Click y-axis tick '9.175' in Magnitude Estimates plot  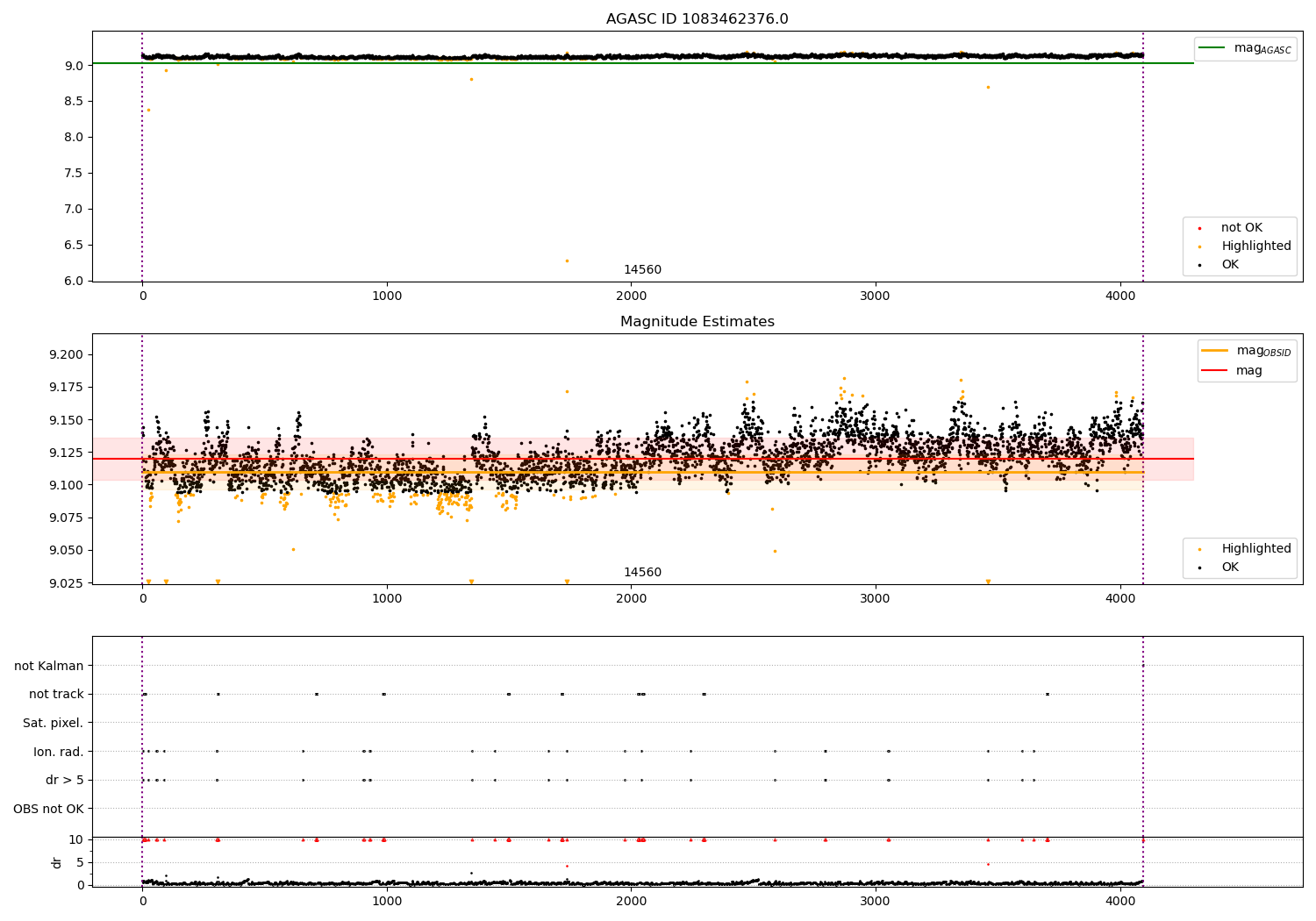click(x=66, y=388)
